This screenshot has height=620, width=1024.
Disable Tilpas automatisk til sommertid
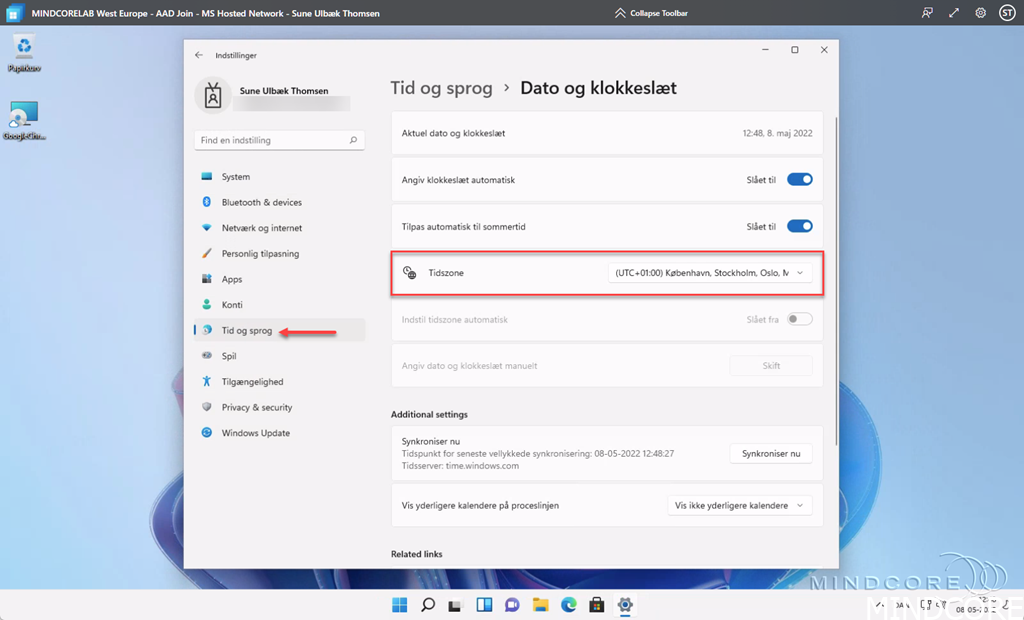[799, 227]
